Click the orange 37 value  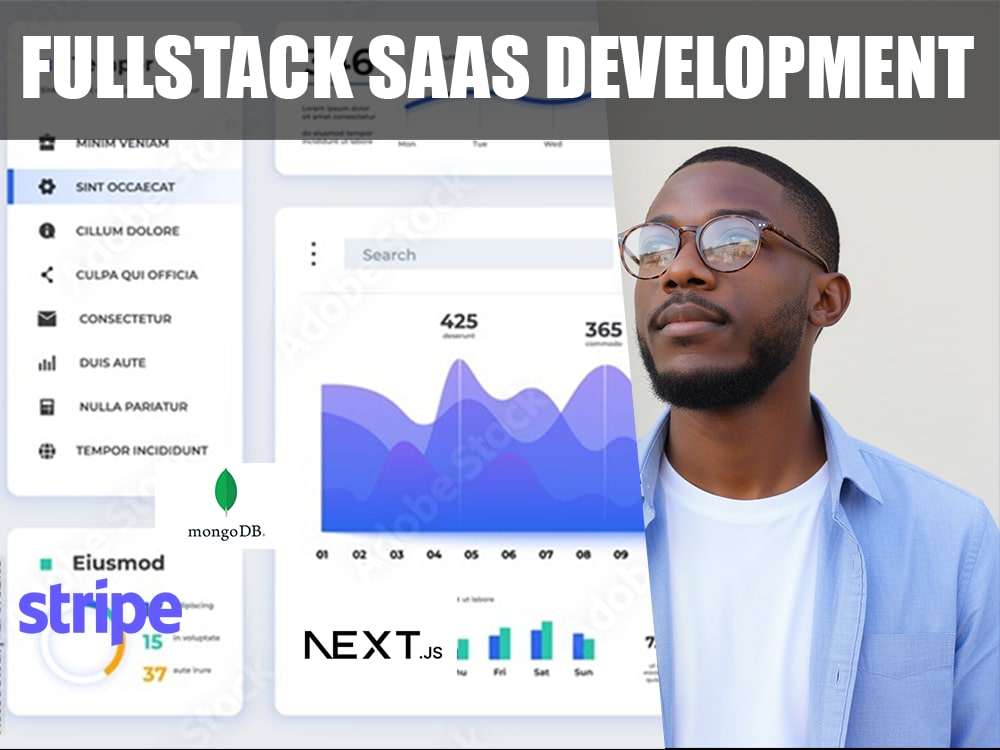154,674
